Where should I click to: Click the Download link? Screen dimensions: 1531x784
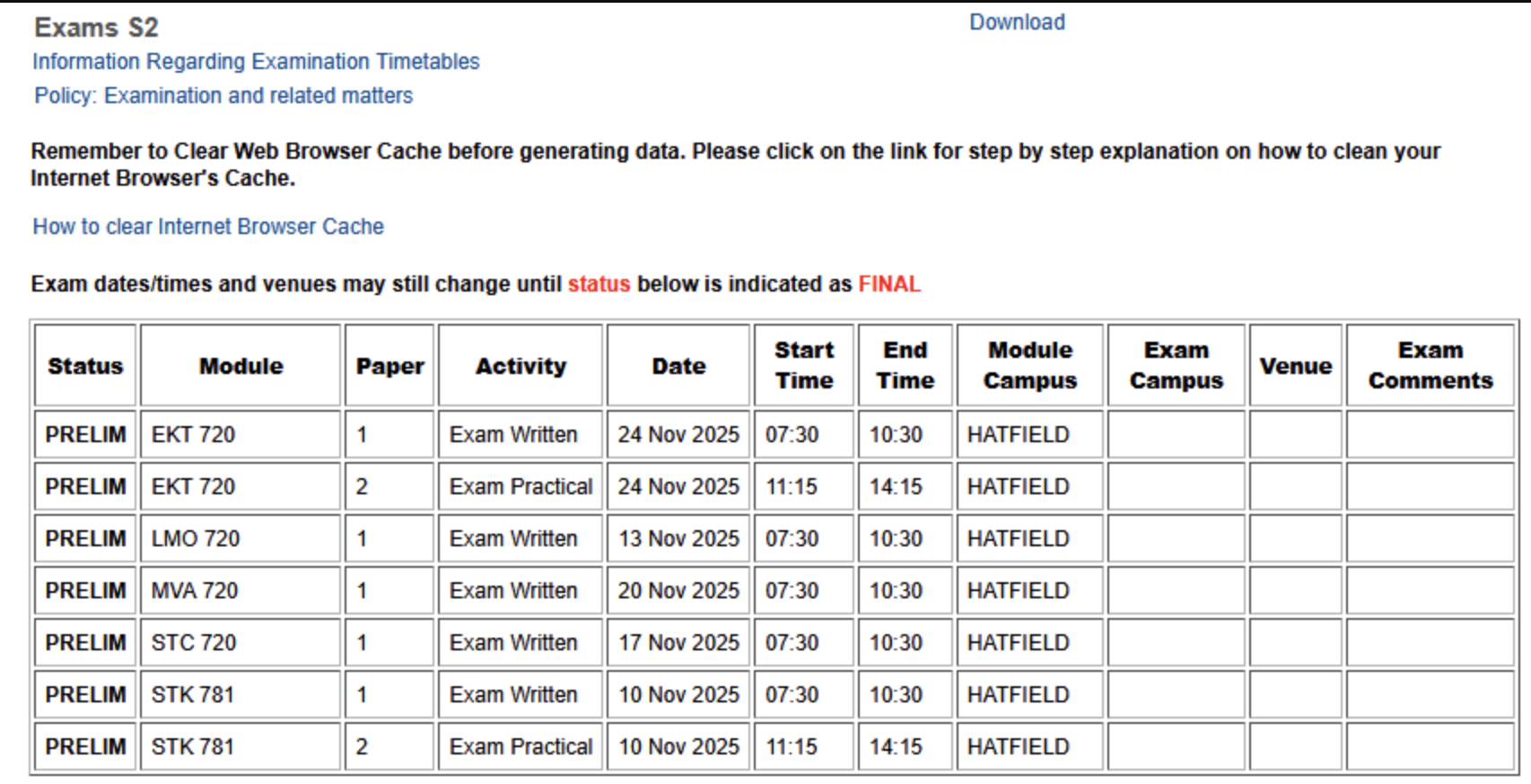point(1017,22)
